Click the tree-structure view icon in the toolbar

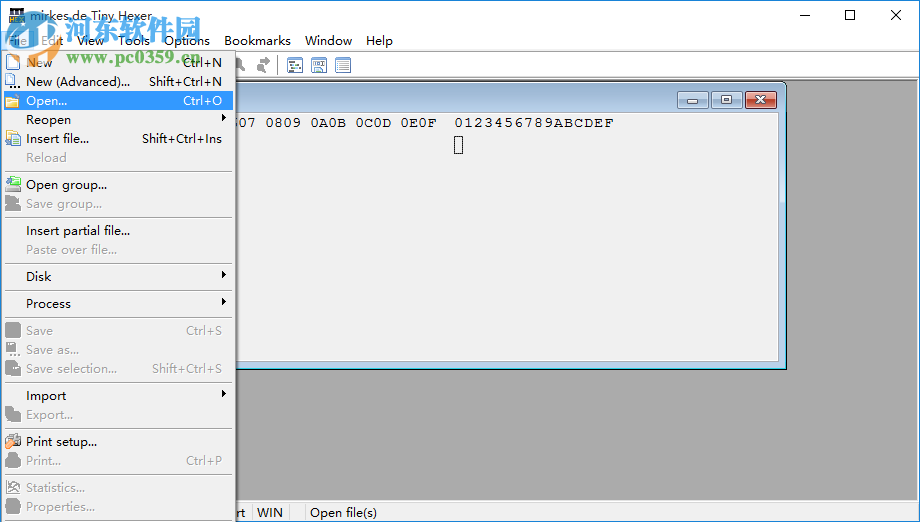click(295, 65)
